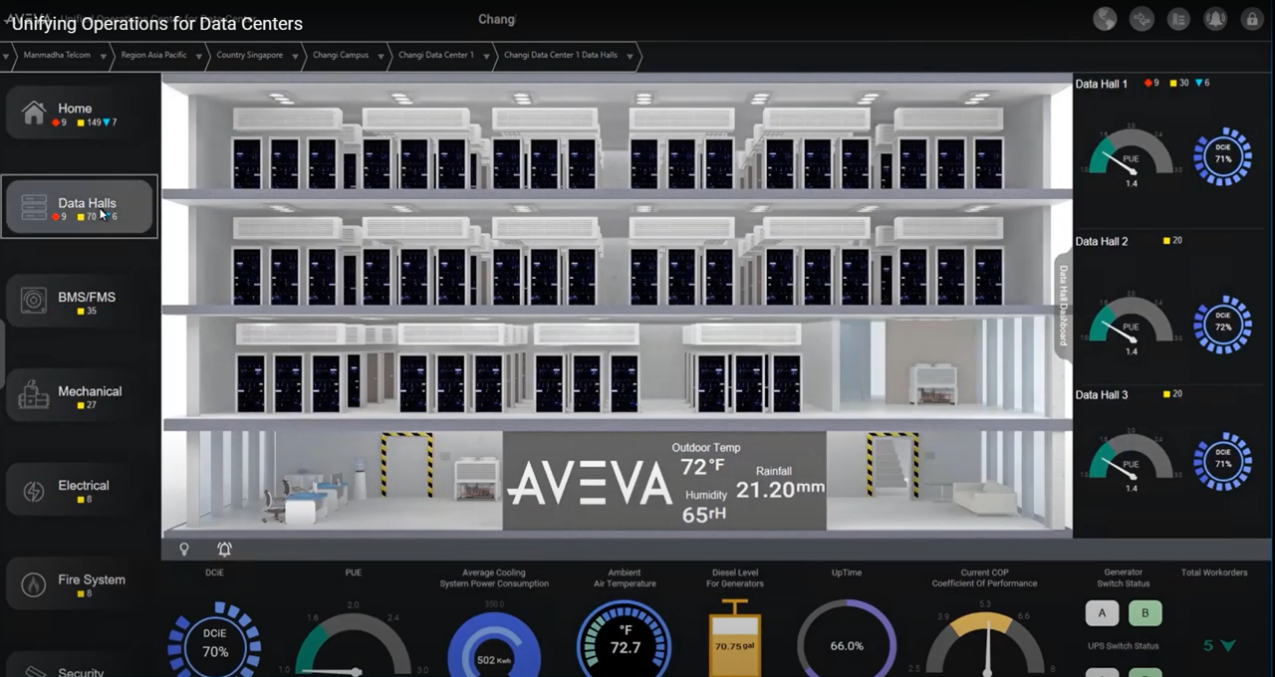The width and height of the screenshot is (1275, 677).
Task: Open the Manmadha Telcom breadcrumb dropdown
Action: coord(102,56)
